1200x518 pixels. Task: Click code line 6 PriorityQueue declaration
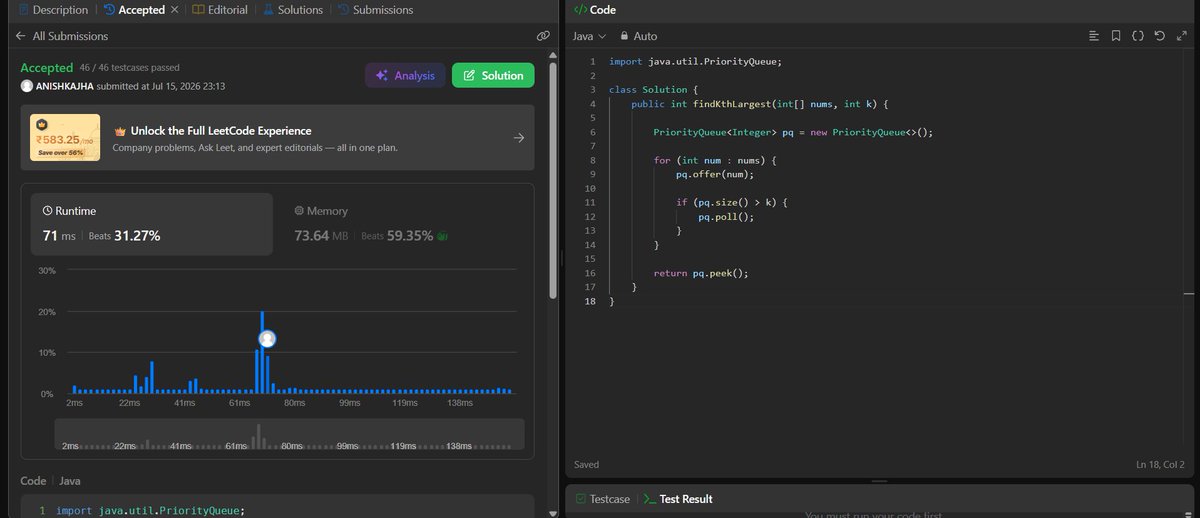pyautogui.click(x=793, y=132)
